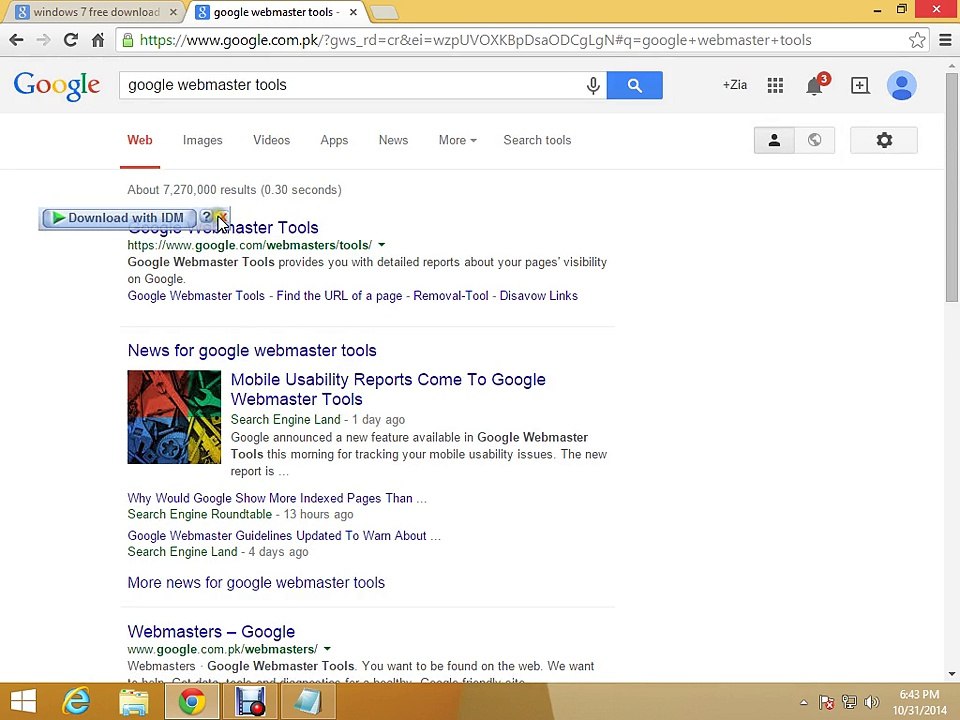This screenshot has width=960, height=720.
Task: Launch Internet Explorer from taskbar
Action: coord(77,702)
